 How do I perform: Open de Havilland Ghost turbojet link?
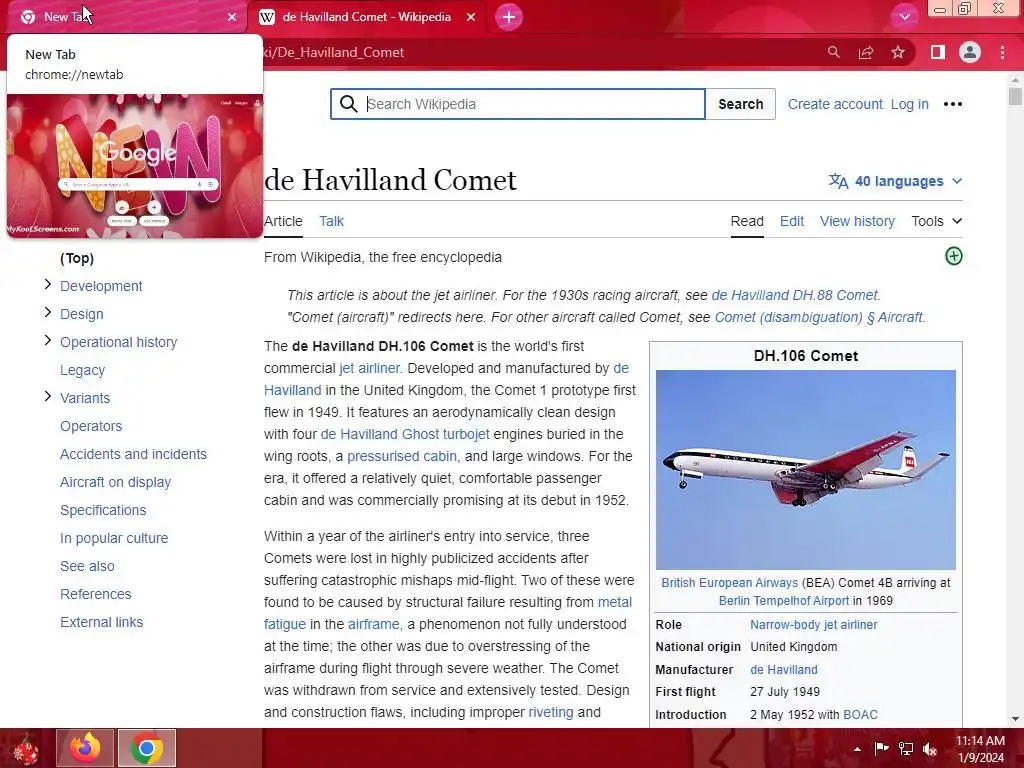tap(405, 434)
